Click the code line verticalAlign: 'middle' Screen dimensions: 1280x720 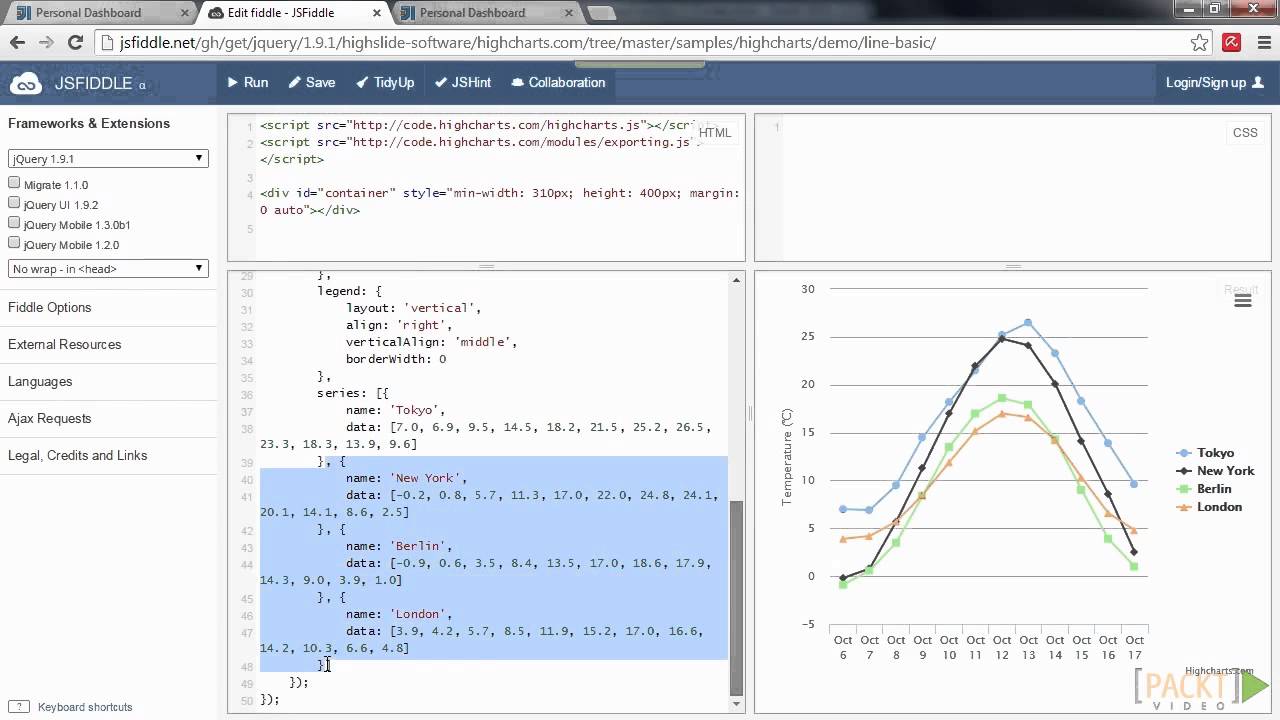(432, 342)
